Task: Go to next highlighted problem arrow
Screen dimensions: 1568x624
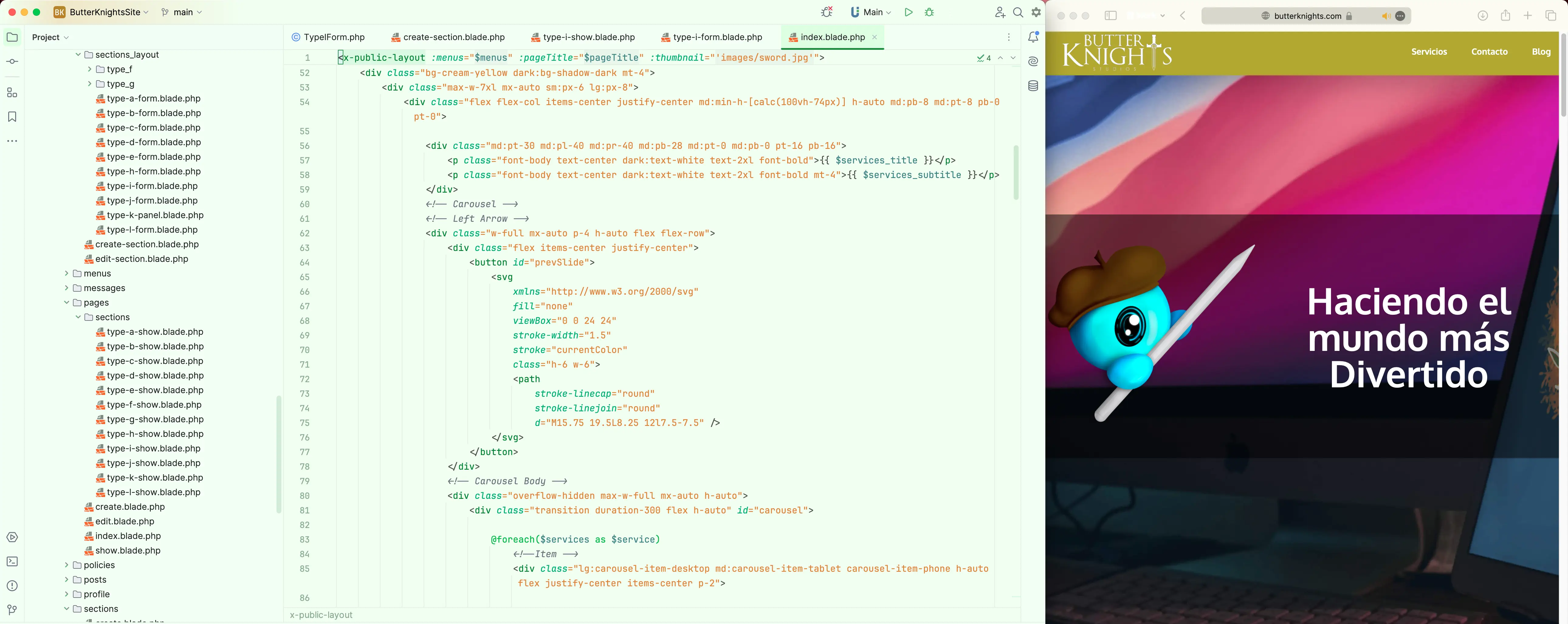Action: tap(1013, 58)
